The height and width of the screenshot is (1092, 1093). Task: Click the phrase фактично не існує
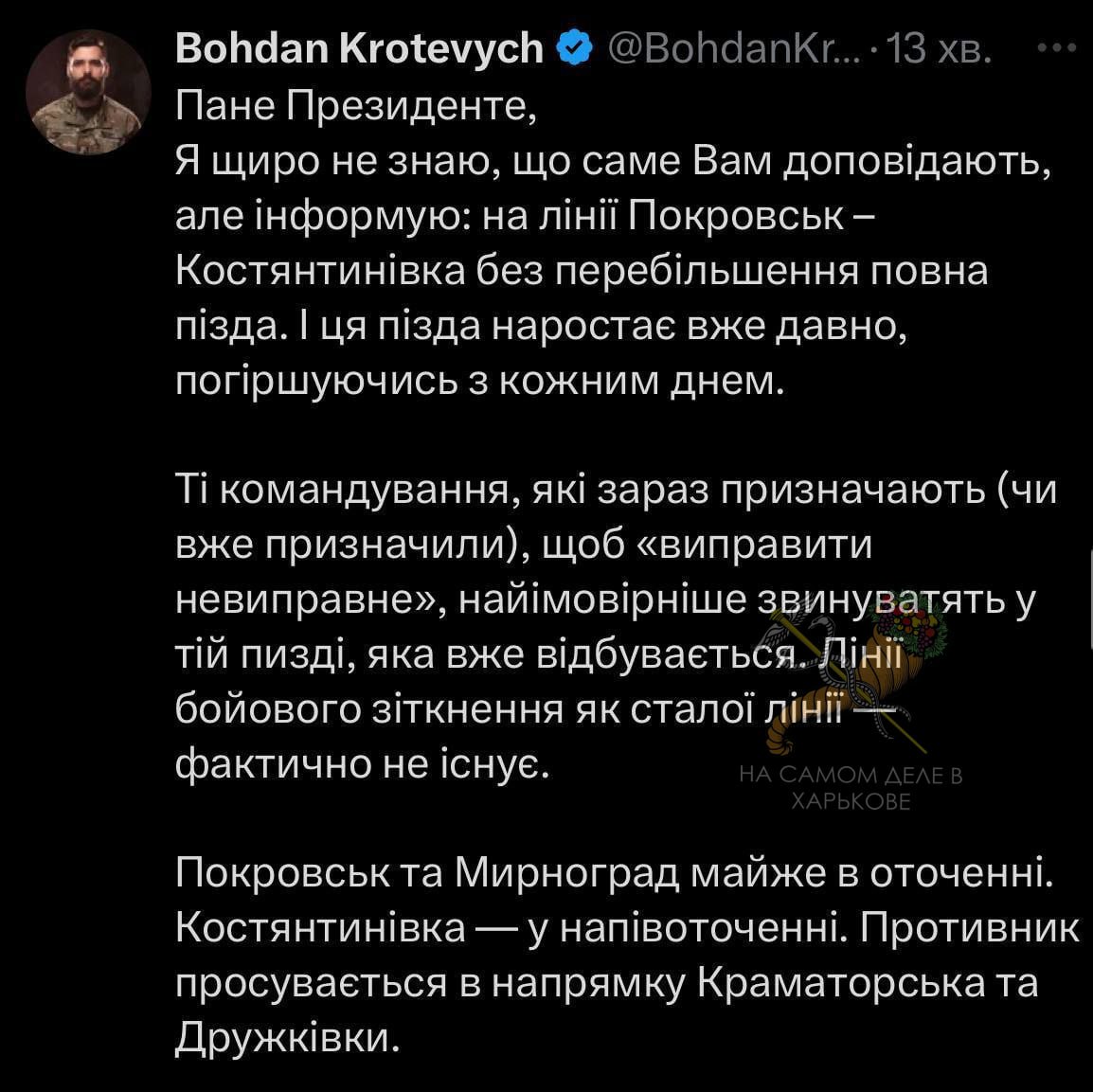click(362, 764)
